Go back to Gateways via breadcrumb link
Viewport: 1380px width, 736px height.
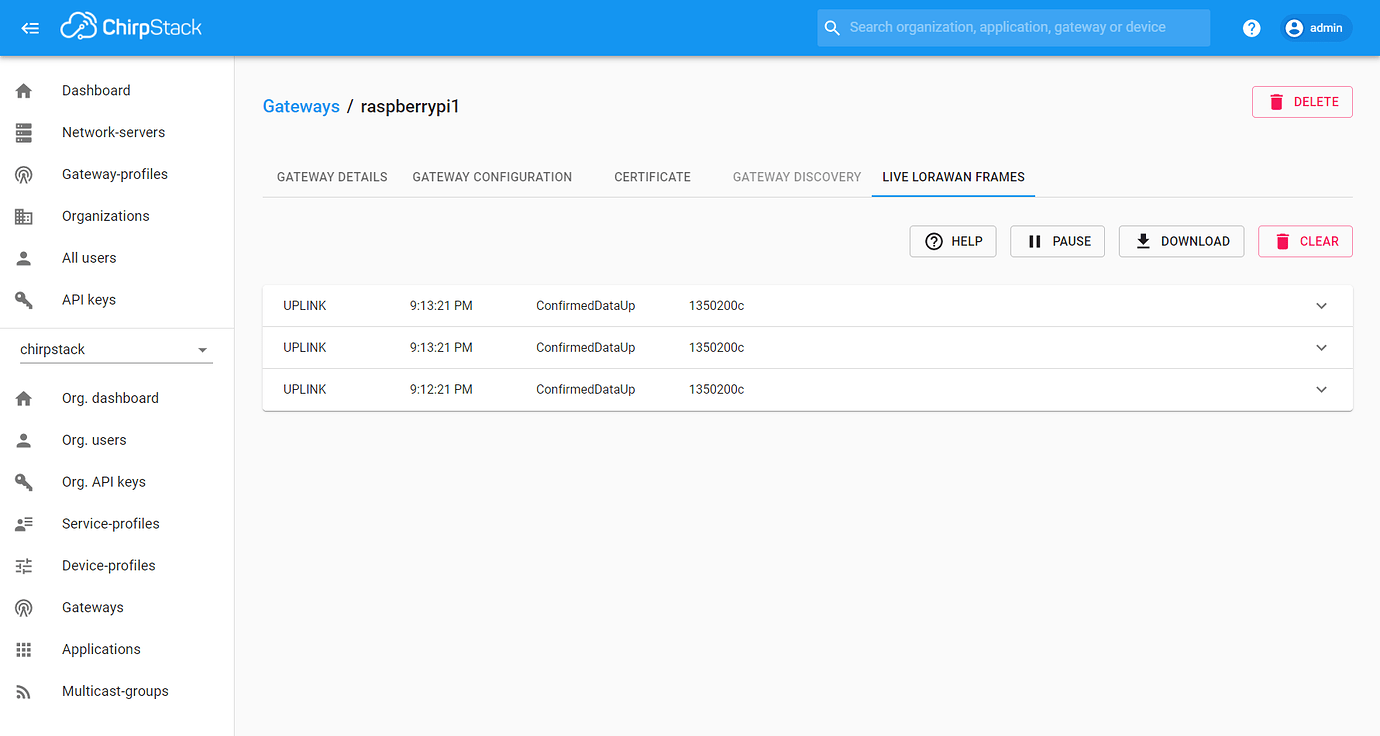[301, 106]
